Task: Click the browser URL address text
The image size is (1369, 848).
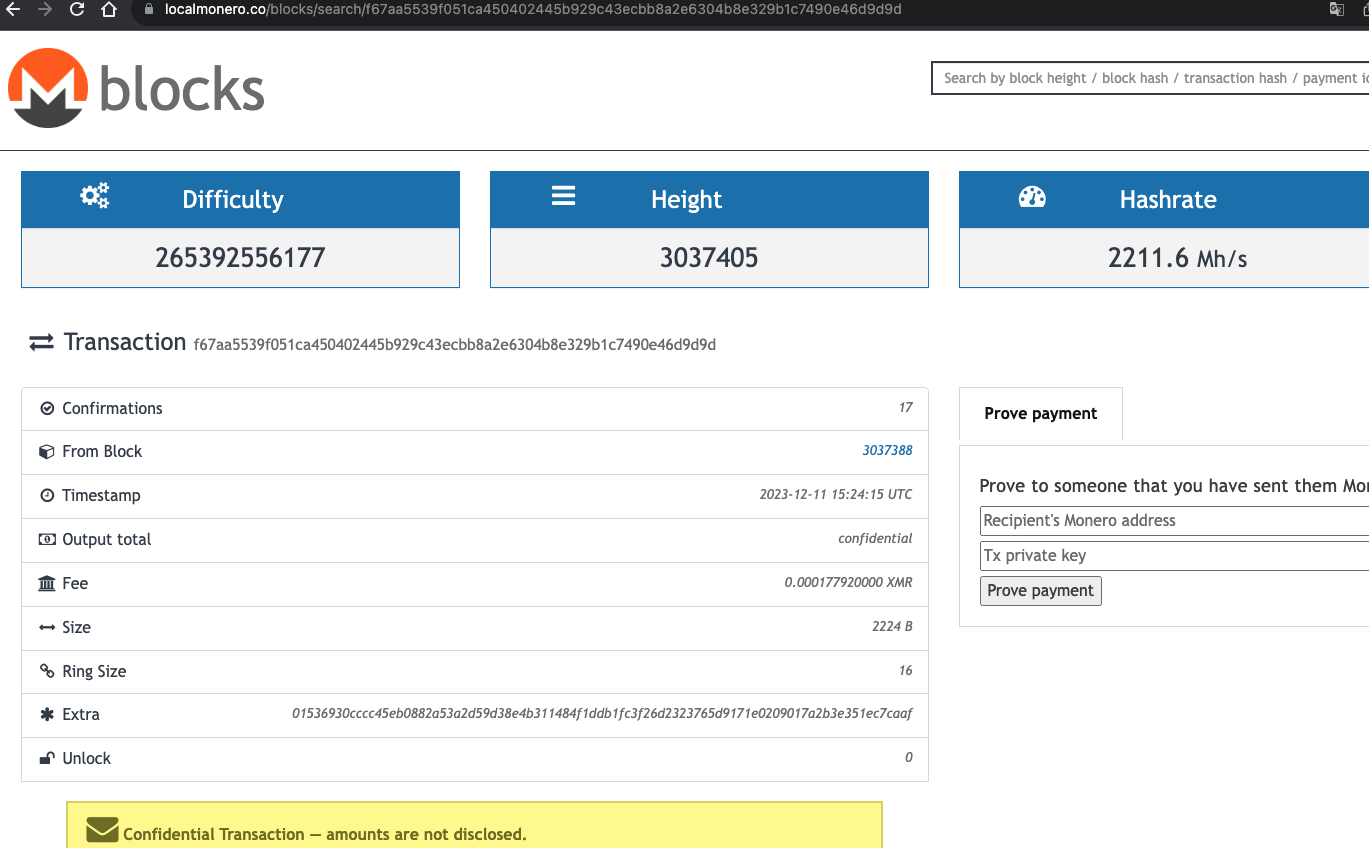Action: pos(532,10)
